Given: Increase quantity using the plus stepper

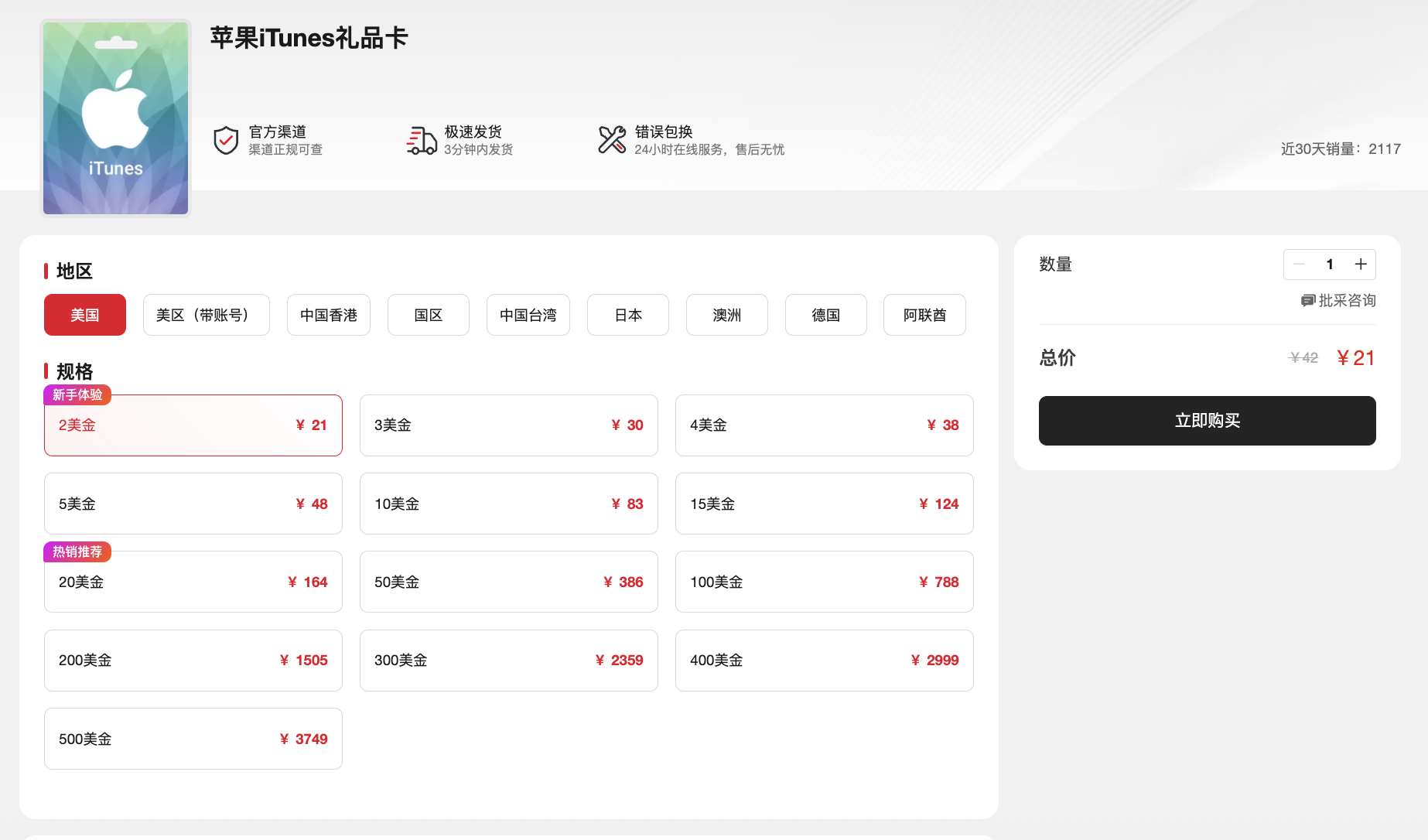Looking at the screenshot, I should (x=1361, y=264).
